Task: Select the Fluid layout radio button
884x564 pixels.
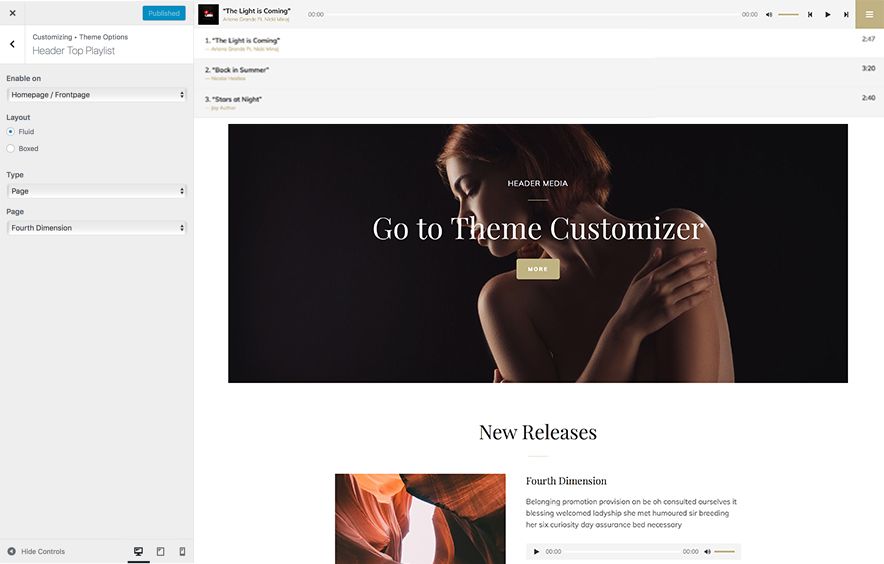Action: [11, 132]
